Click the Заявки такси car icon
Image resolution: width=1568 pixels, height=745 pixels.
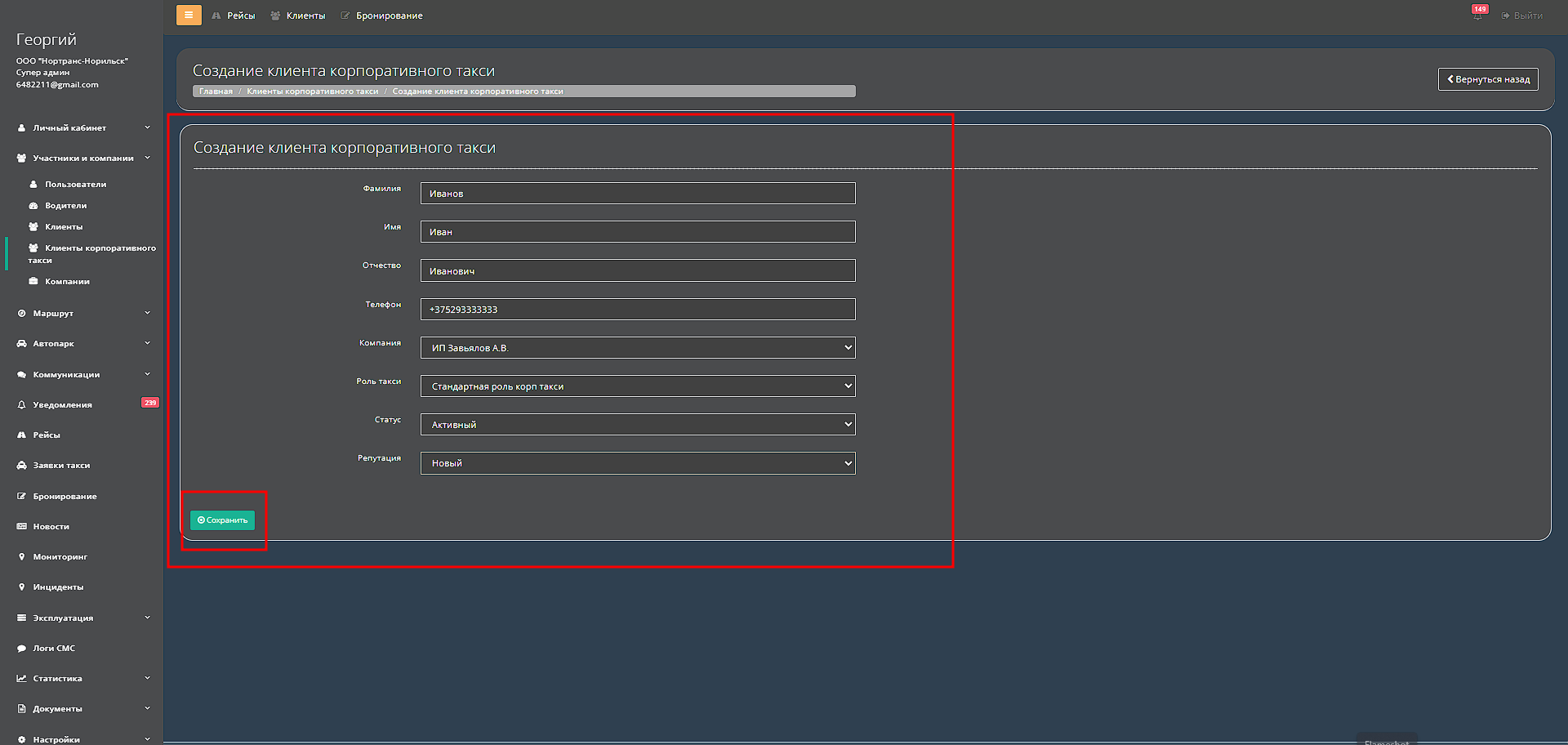coord(21,466)
